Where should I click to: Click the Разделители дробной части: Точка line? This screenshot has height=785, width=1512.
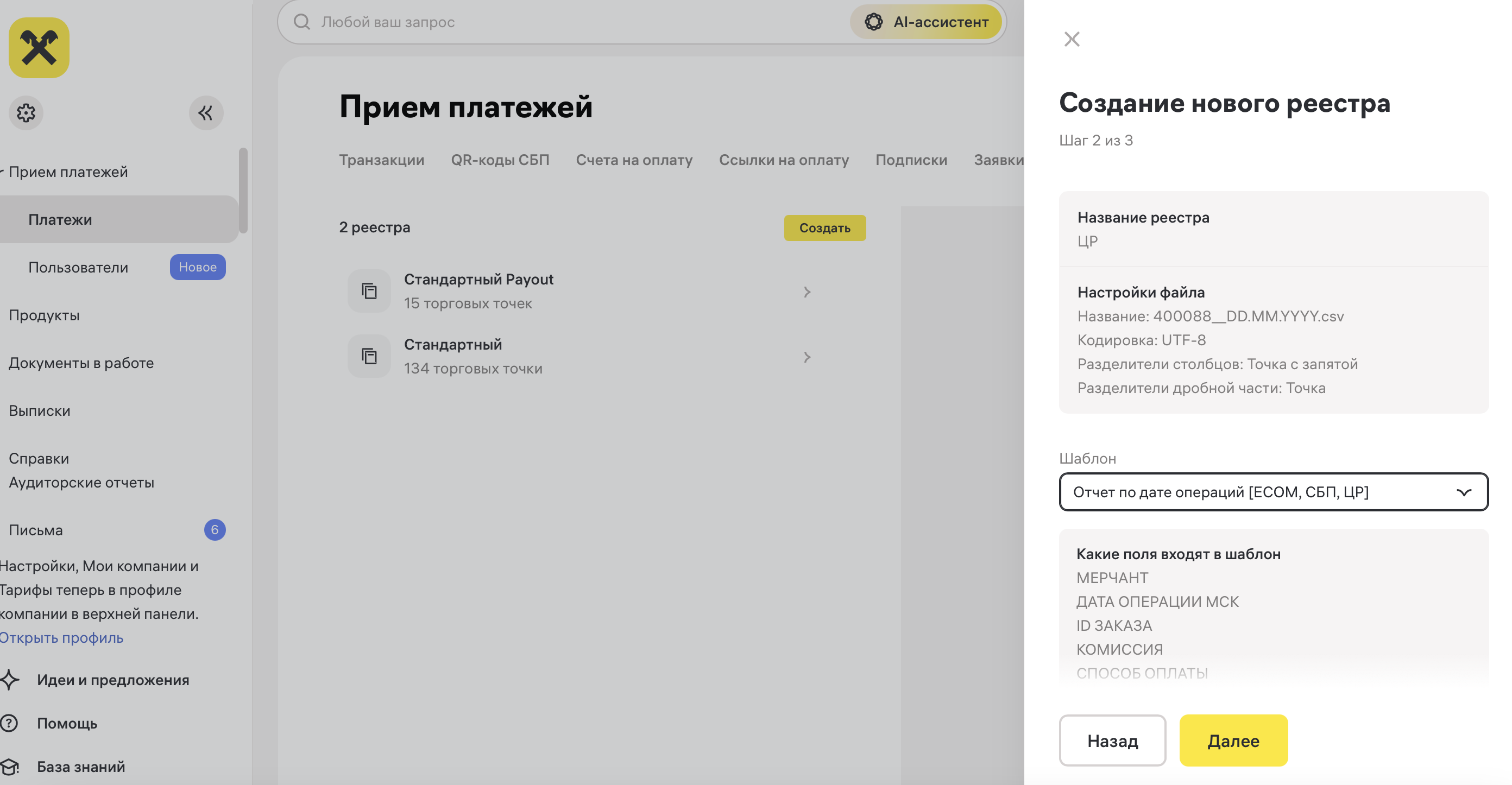pyautogui.click(x=1201, y=388)
